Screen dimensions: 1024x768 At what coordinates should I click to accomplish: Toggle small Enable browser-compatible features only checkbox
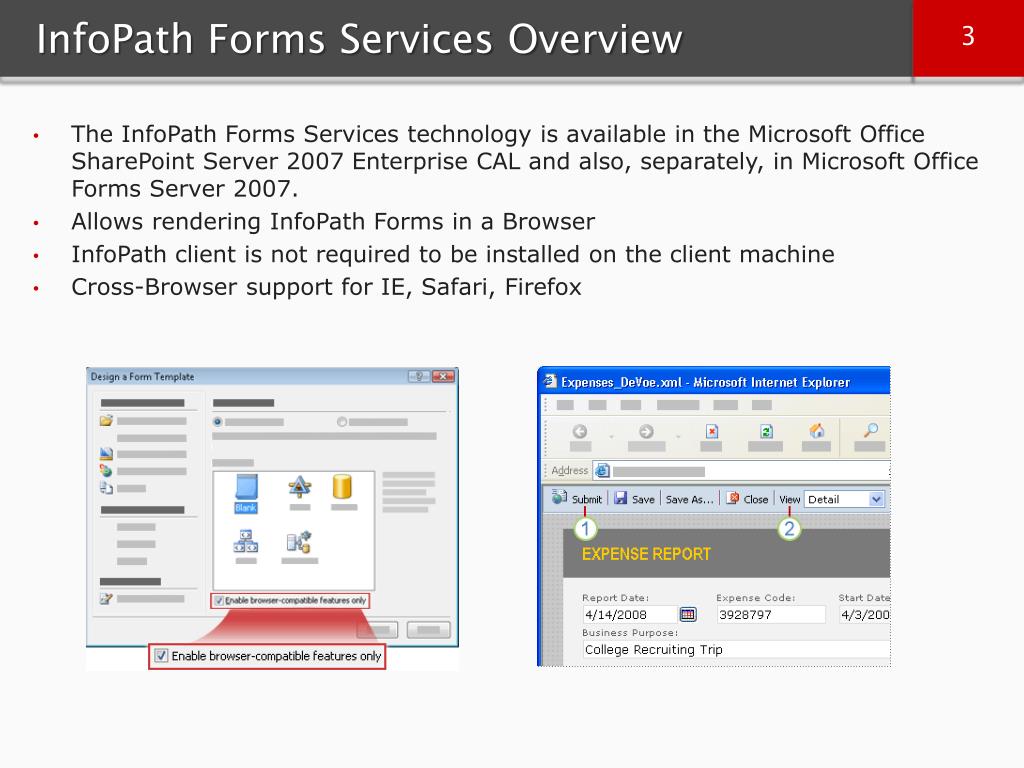pyautogui.click(x=219, y=600)
